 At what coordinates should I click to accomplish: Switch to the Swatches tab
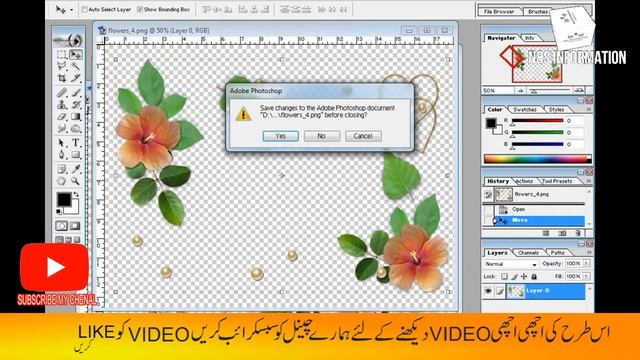525,109
